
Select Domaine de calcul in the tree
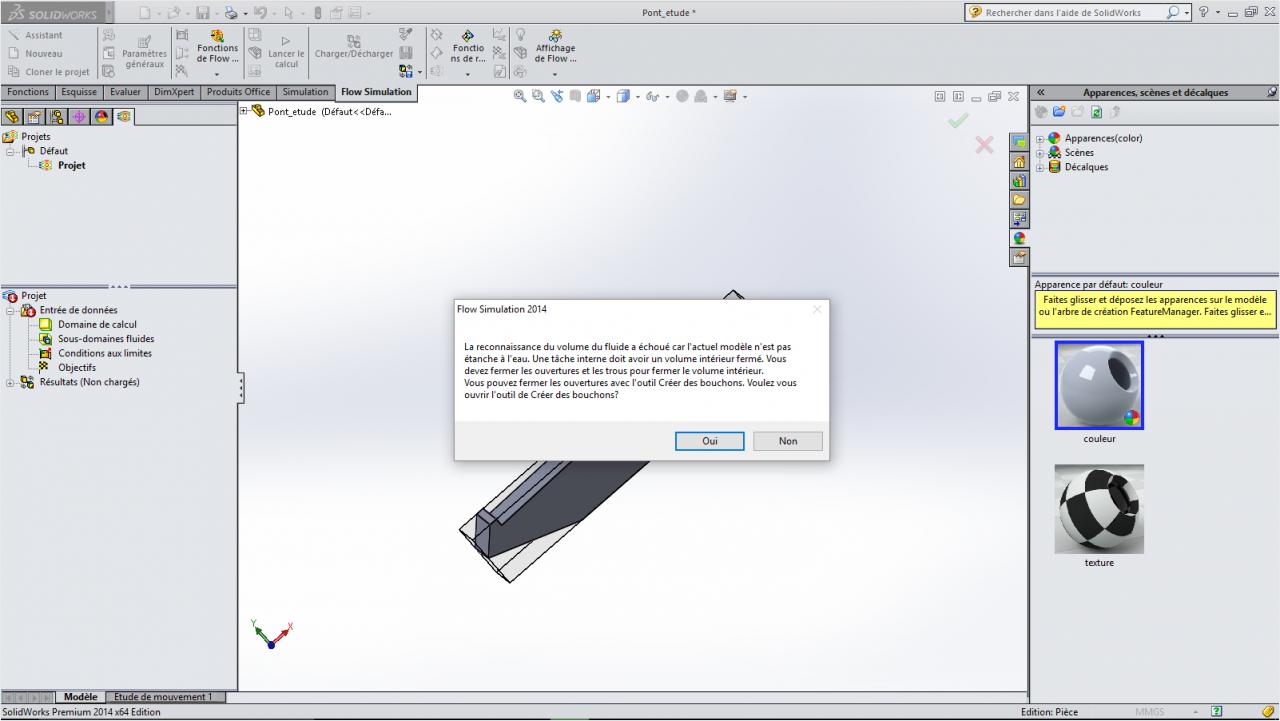click(97, 325)
